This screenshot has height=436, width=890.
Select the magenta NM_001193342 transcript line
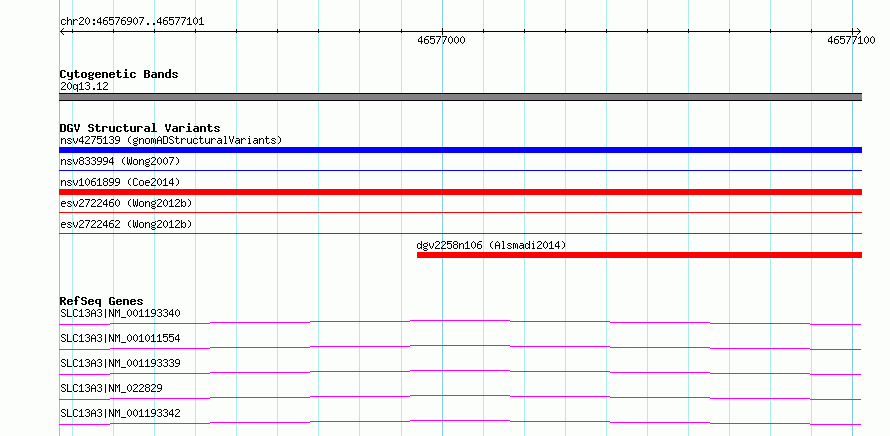[x=460, y=422]
